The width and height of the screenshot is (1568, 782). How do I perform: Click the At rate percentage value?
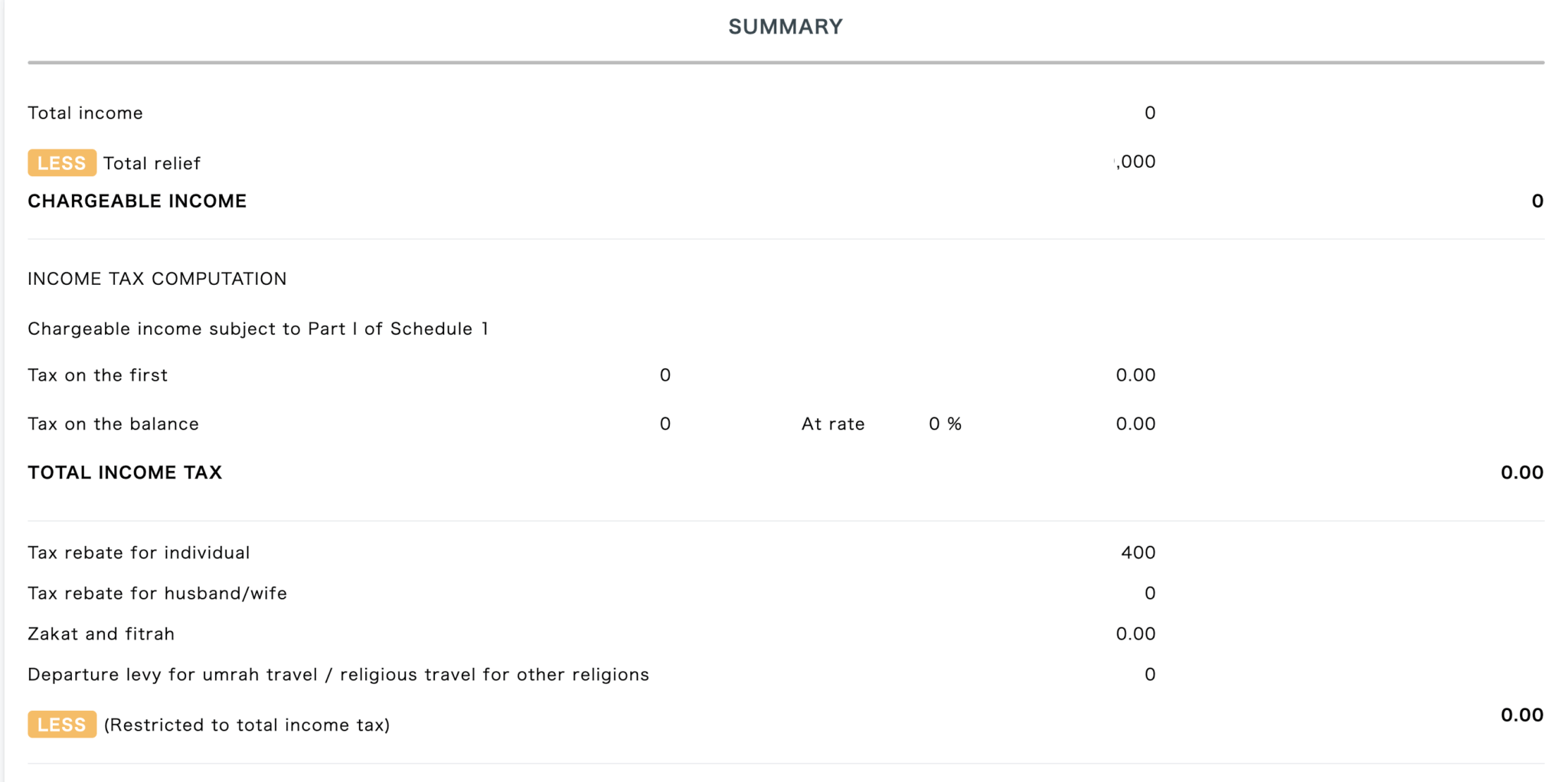pos(945,424)
